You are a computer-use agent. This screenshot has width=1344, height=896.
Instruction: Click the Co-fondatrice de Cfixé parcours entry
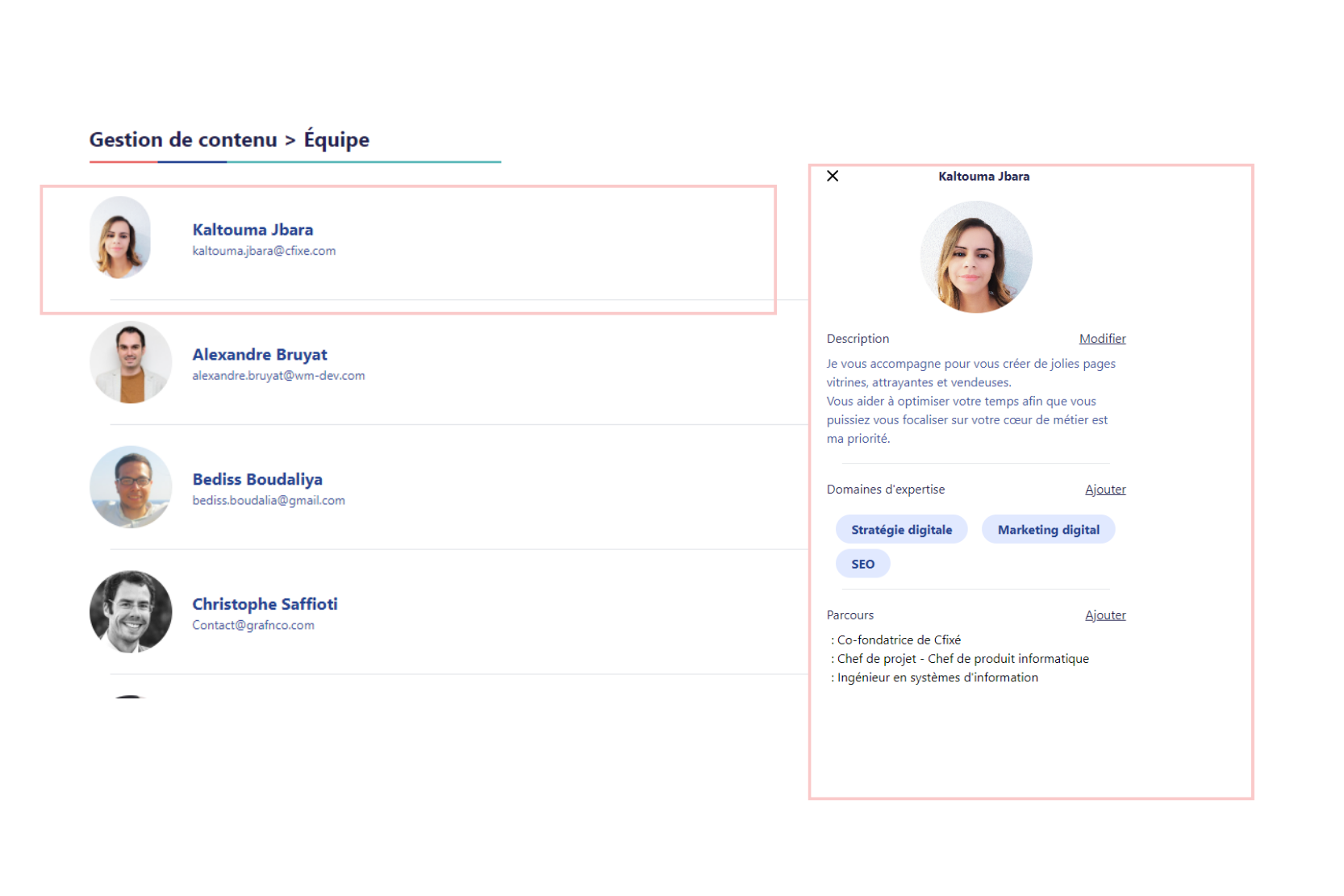click(898, 640)
